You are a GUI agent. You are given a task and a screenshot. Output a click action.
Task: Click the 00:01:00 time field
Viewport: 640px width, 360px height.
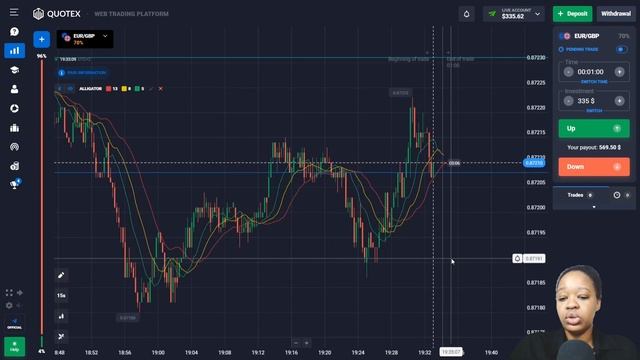pos(590,72)
